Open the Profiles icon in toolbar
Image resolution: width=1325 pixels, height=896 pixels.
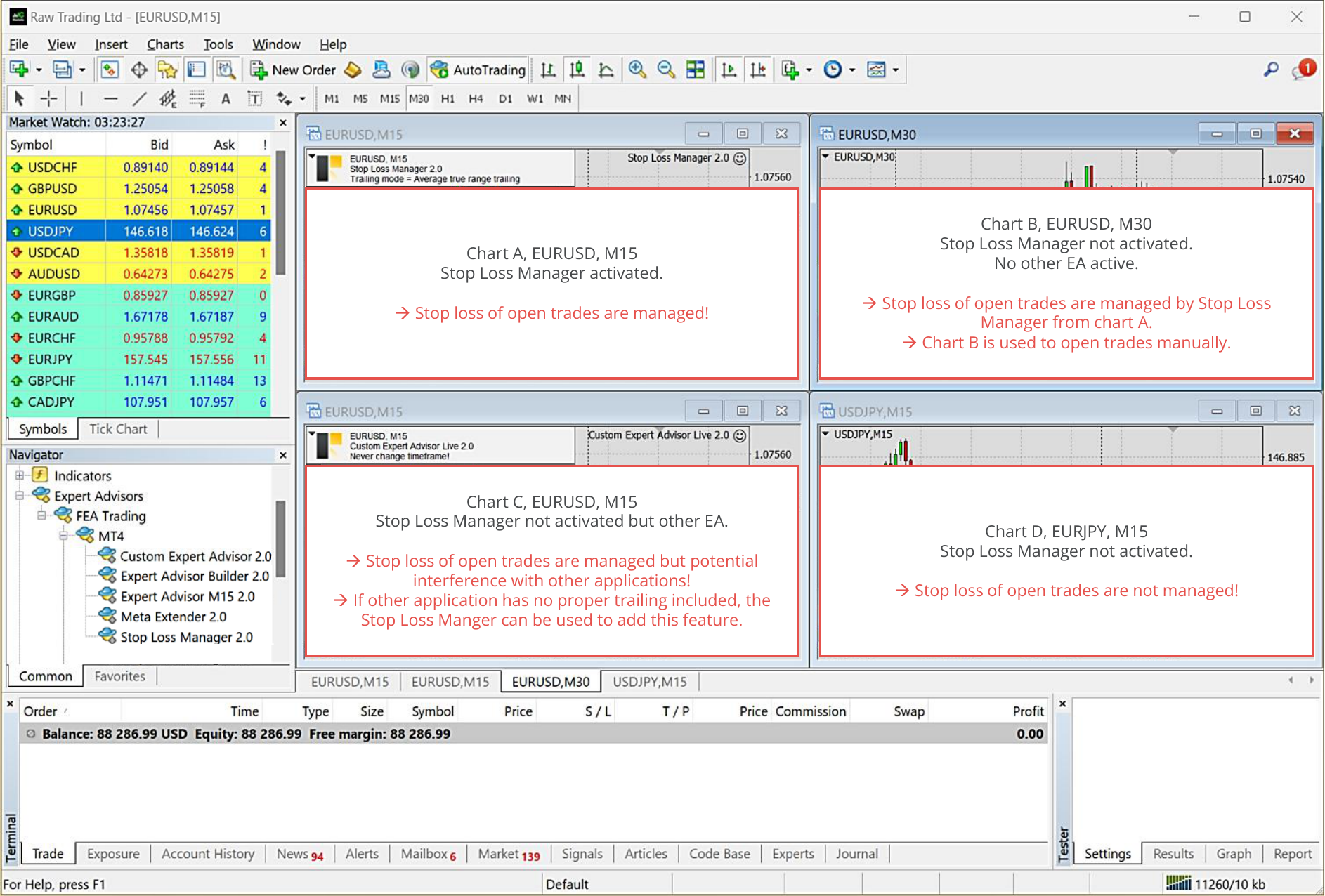click(63, 70)
